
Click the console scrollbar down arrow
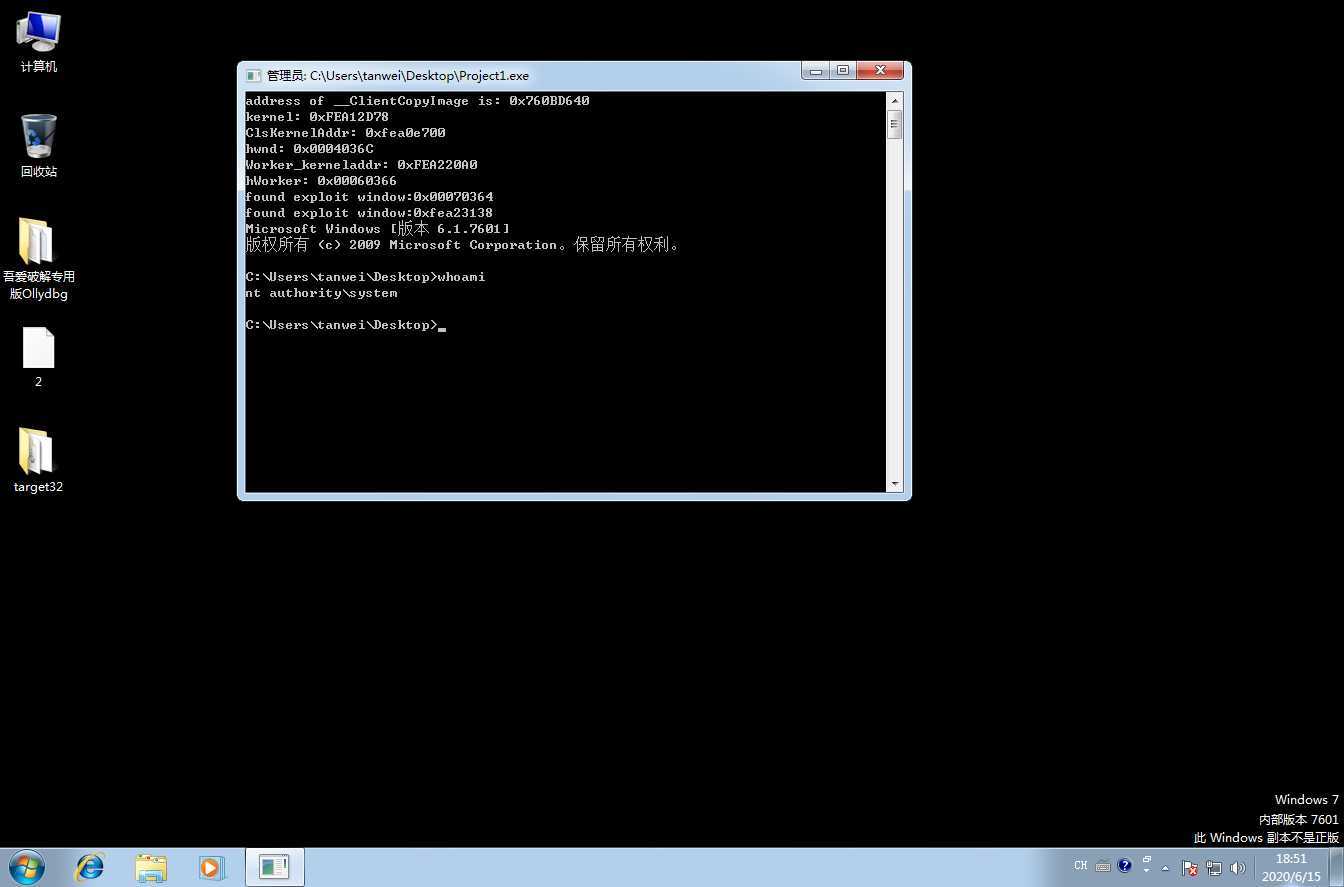pyautogui.click(x=894, y=484)
